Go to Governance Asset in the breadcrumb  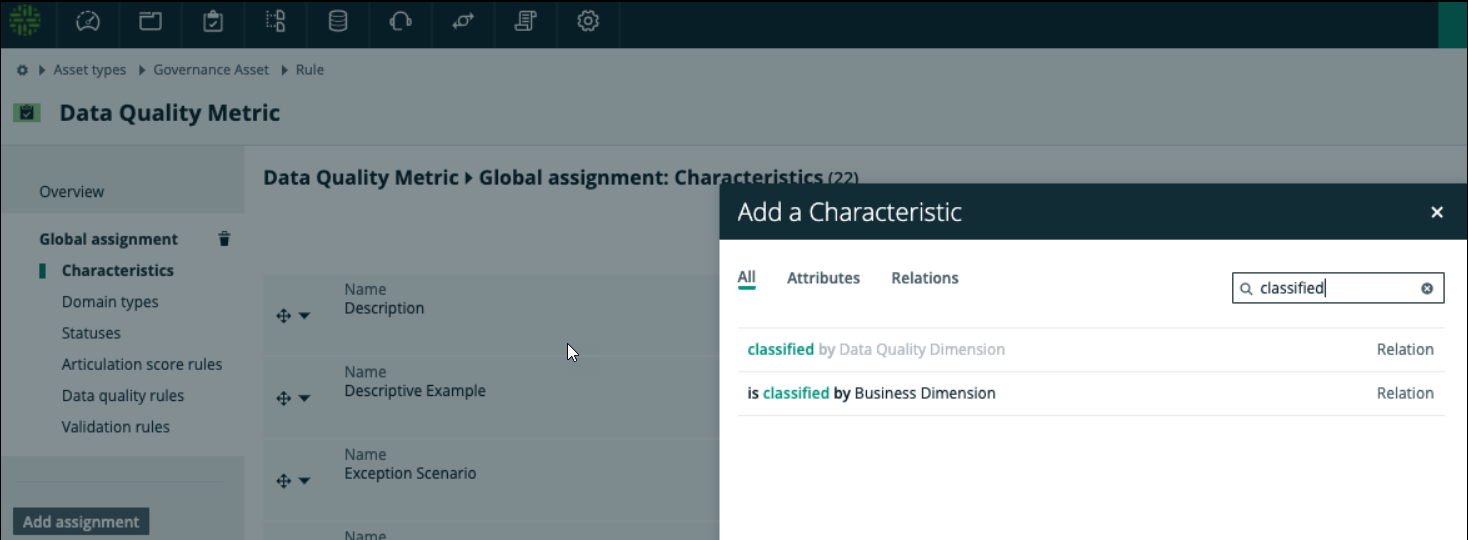click(x=211, y=70)
